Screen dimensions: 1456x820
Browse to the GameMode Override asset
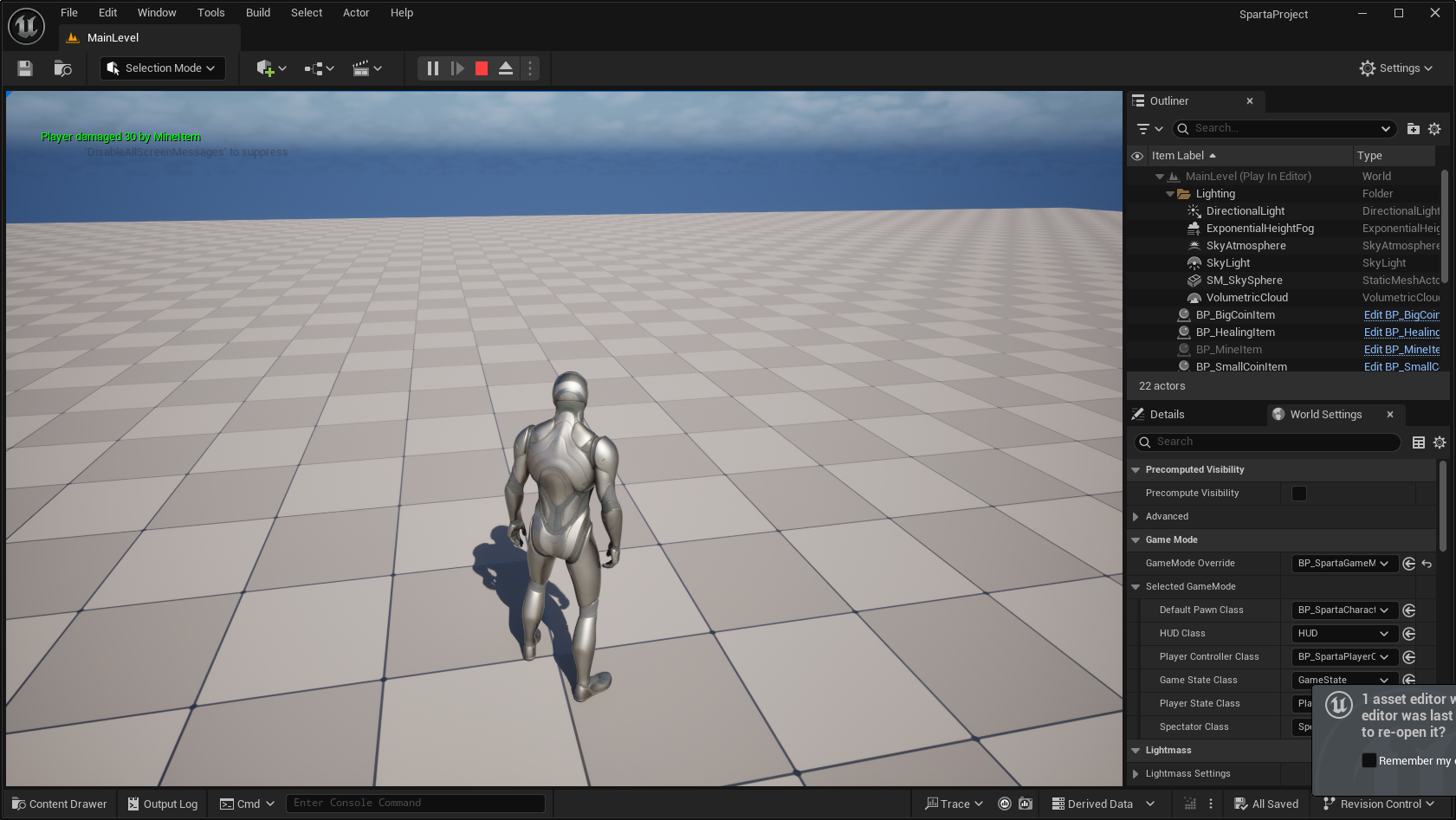coord(1409,564)
